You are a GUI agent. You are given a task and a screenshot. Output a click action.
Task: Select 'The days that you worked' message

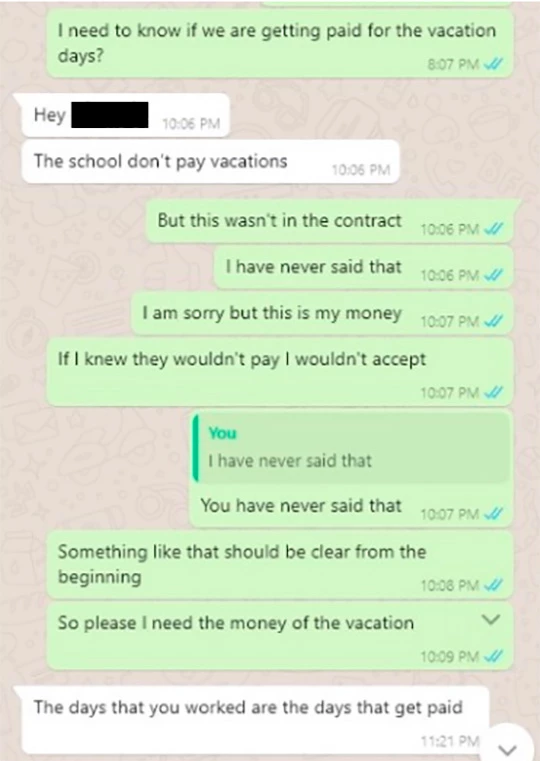pos(255,721)
